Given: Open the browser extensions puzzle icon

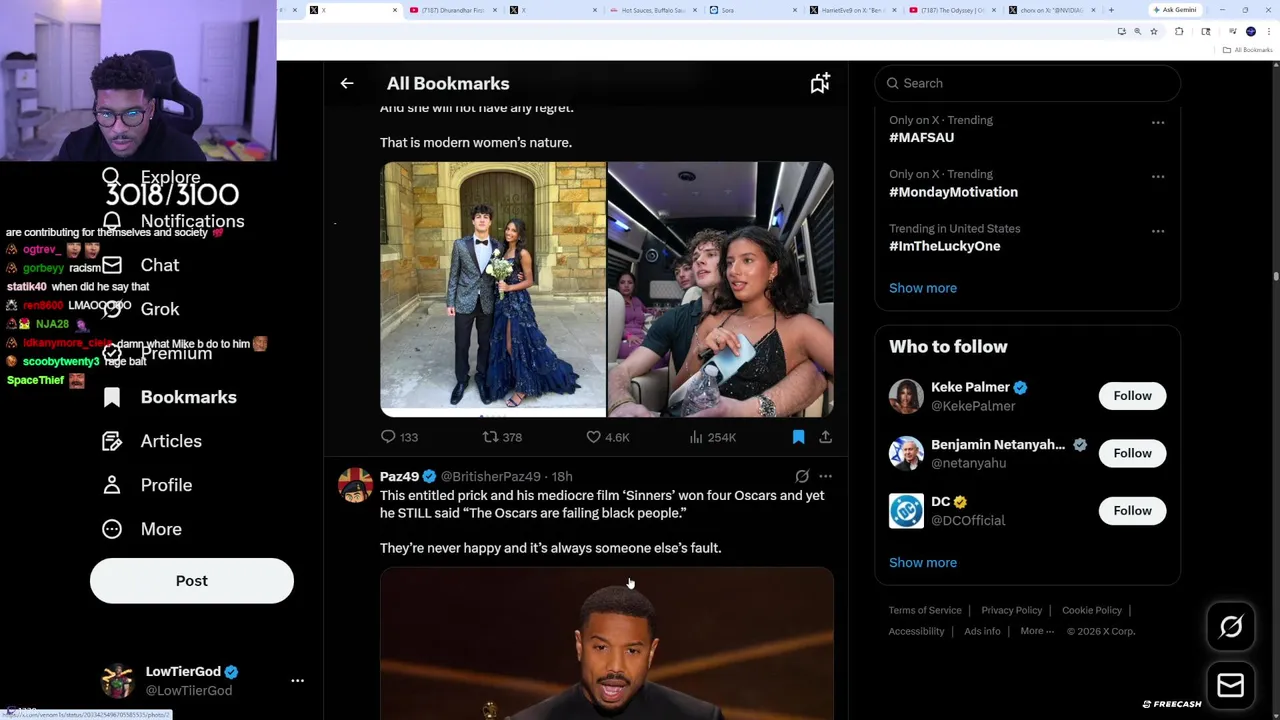Looking at the screenshot, I should [1179, 32].
